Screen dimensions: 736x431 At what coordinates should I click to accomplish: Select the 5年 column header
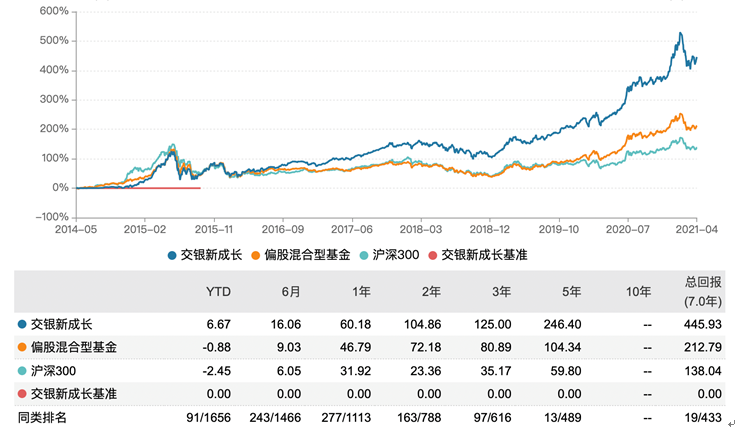[x=571, y=292]
